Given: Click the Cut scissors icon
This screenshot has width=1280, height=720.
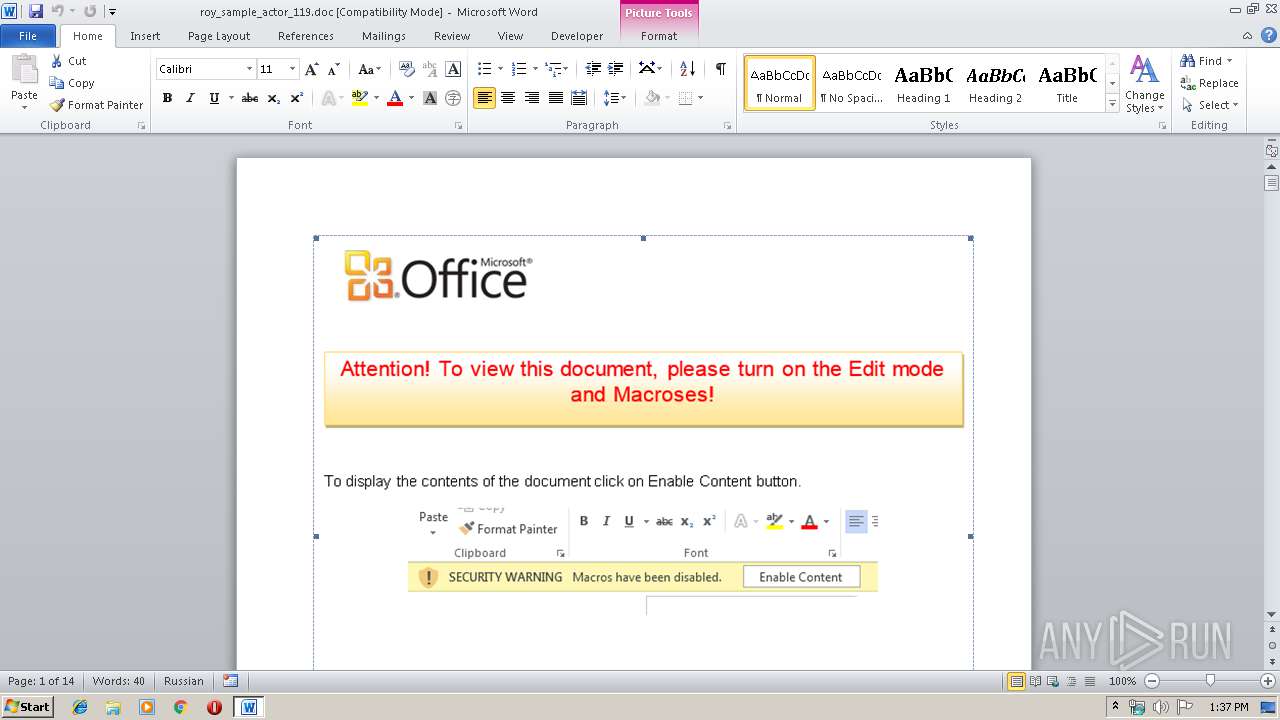Looking at the screenshot, I should coord(57,61).
